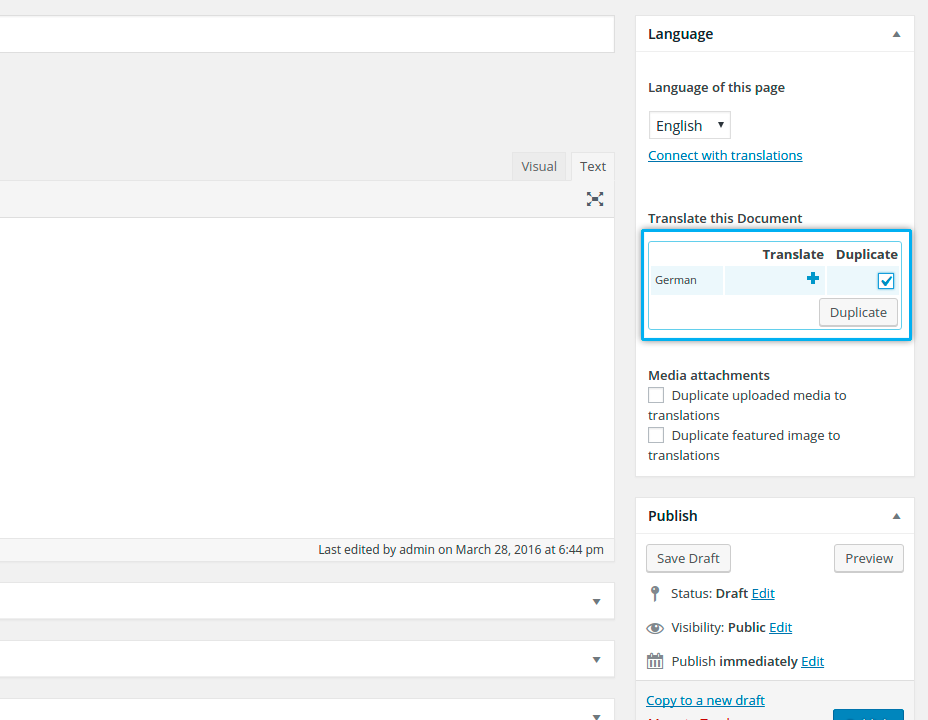Click the status pin icon in Publish box
The height and width of the screenshot is (720, 928).
[655, 593]
